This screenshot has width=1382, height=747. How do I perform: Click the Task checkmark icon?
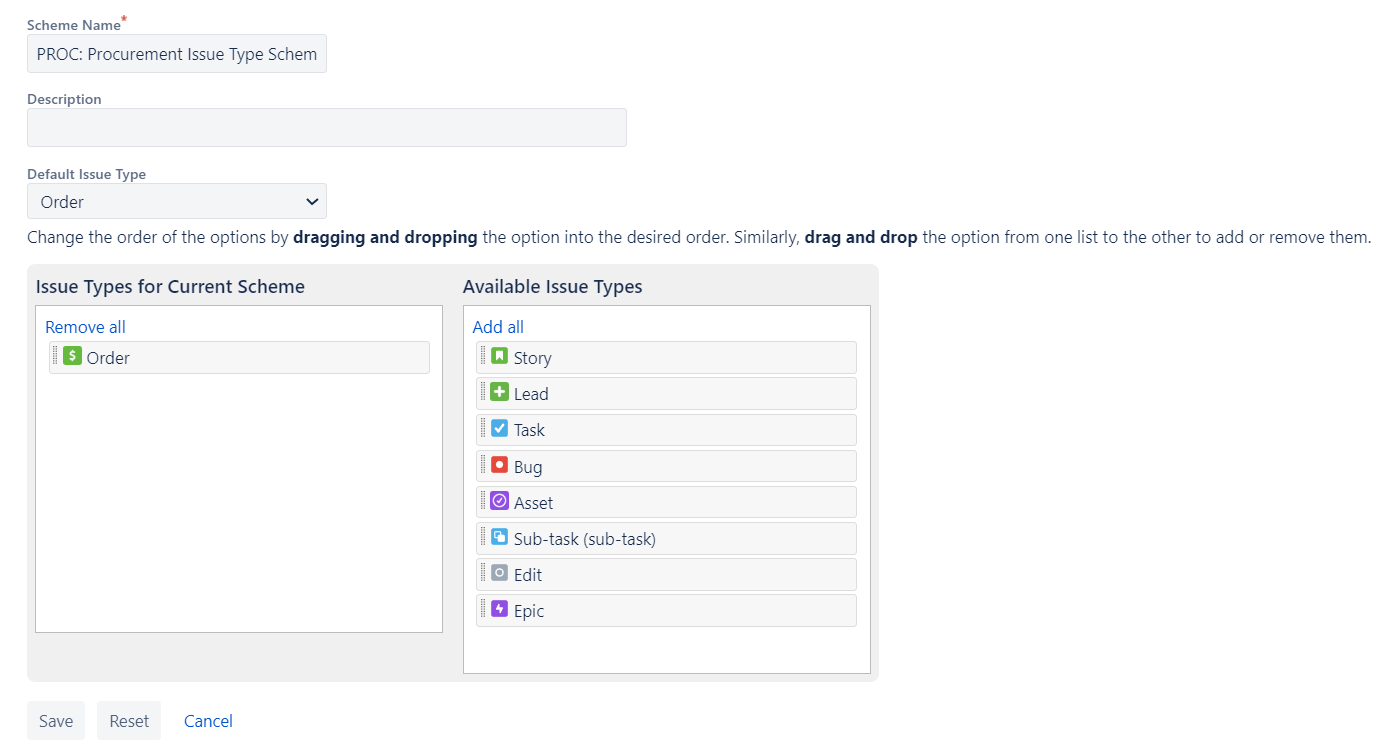point(499,429)
